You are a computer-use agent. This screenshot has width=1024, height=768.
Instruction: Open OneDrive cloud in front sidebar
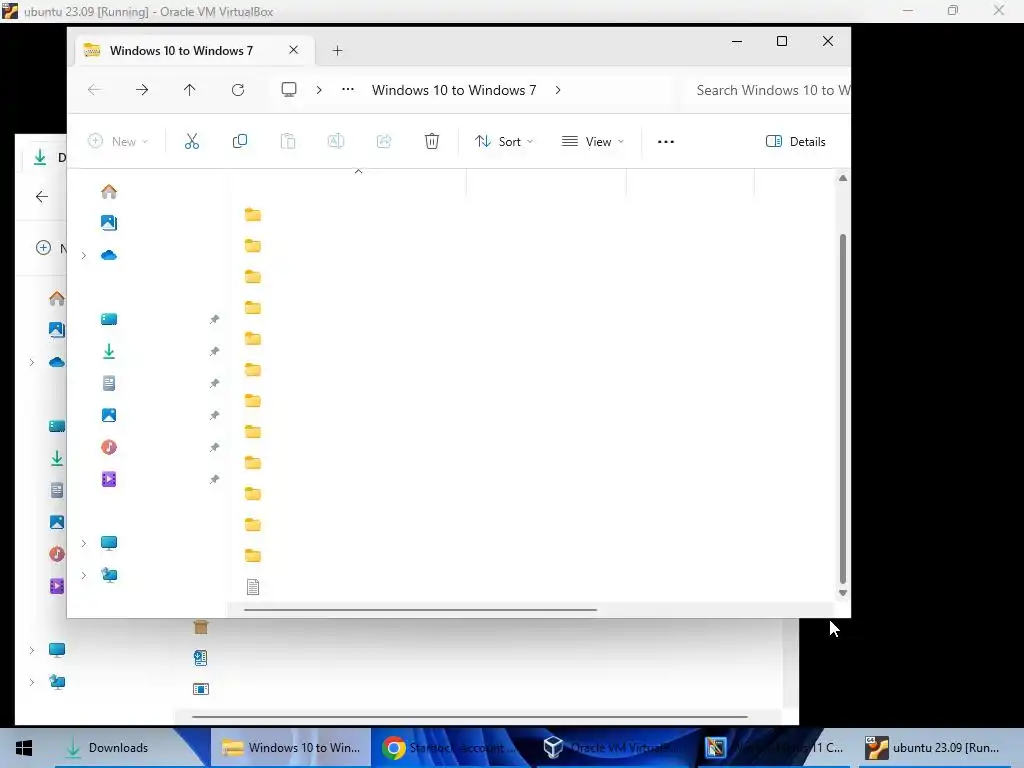(109, 255)
